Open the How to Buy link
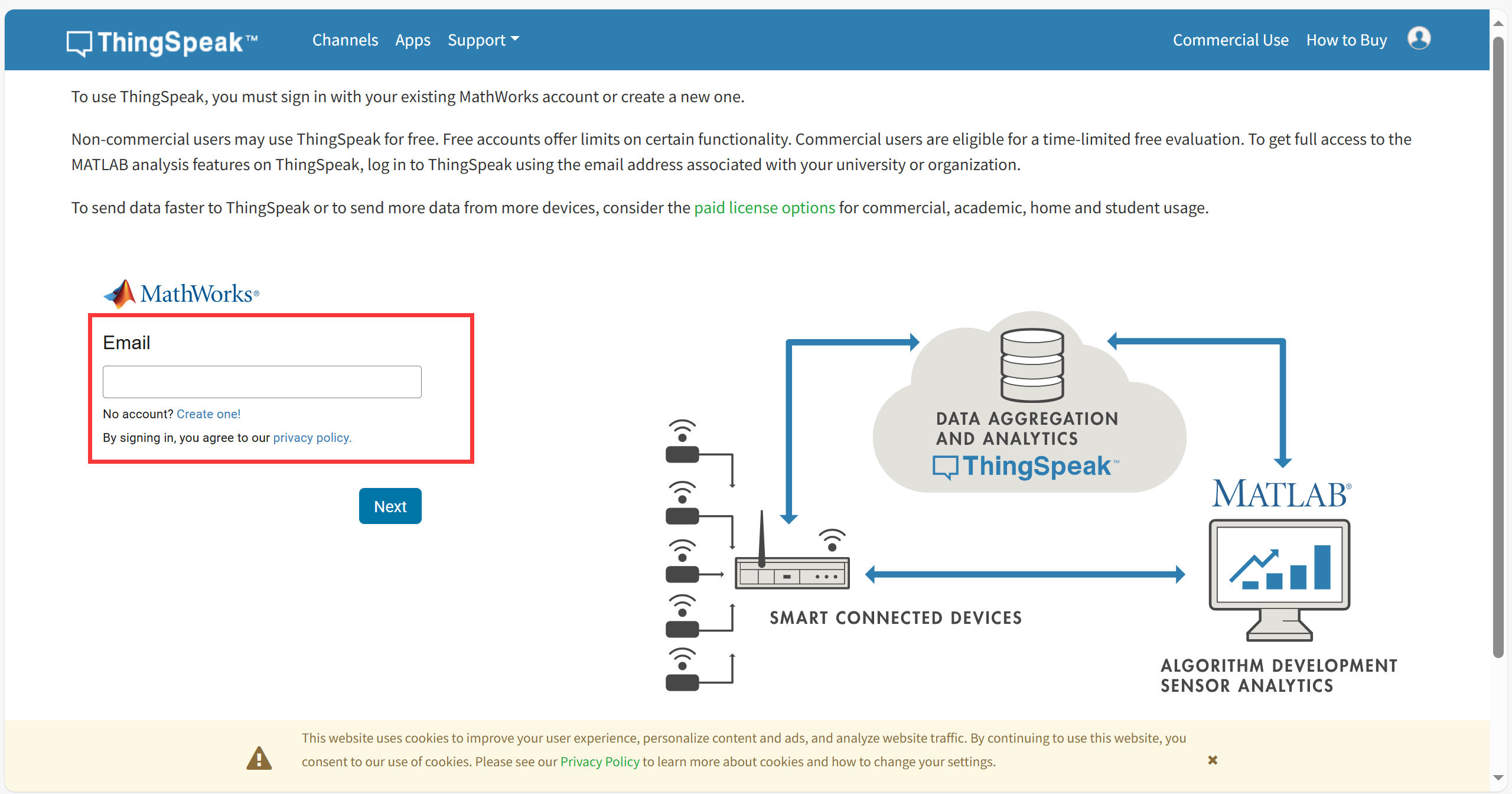Image resolution: width=1512 pixels, height=794 pixels. [x=1347, y=40]
